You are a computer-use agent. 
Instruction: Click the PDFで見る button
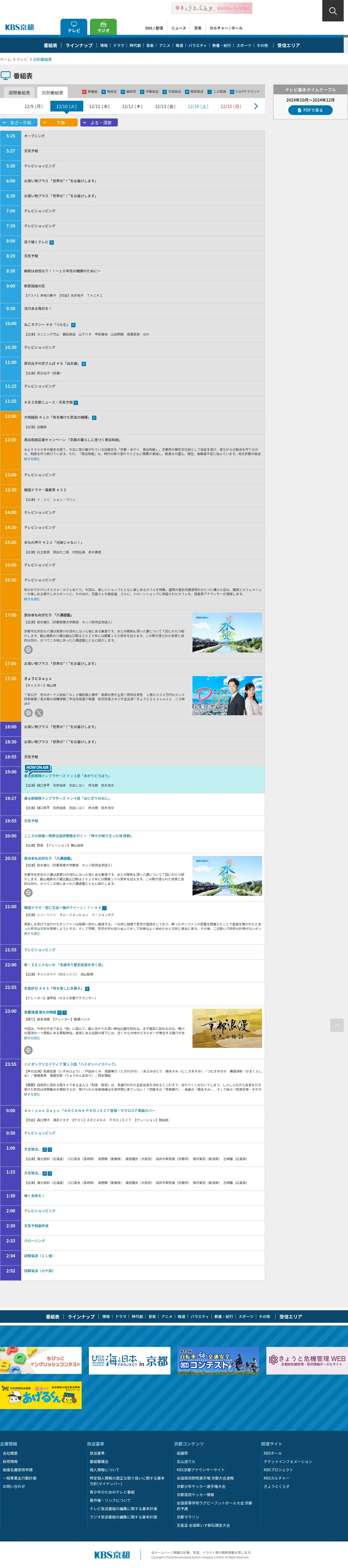pos(310,110)
